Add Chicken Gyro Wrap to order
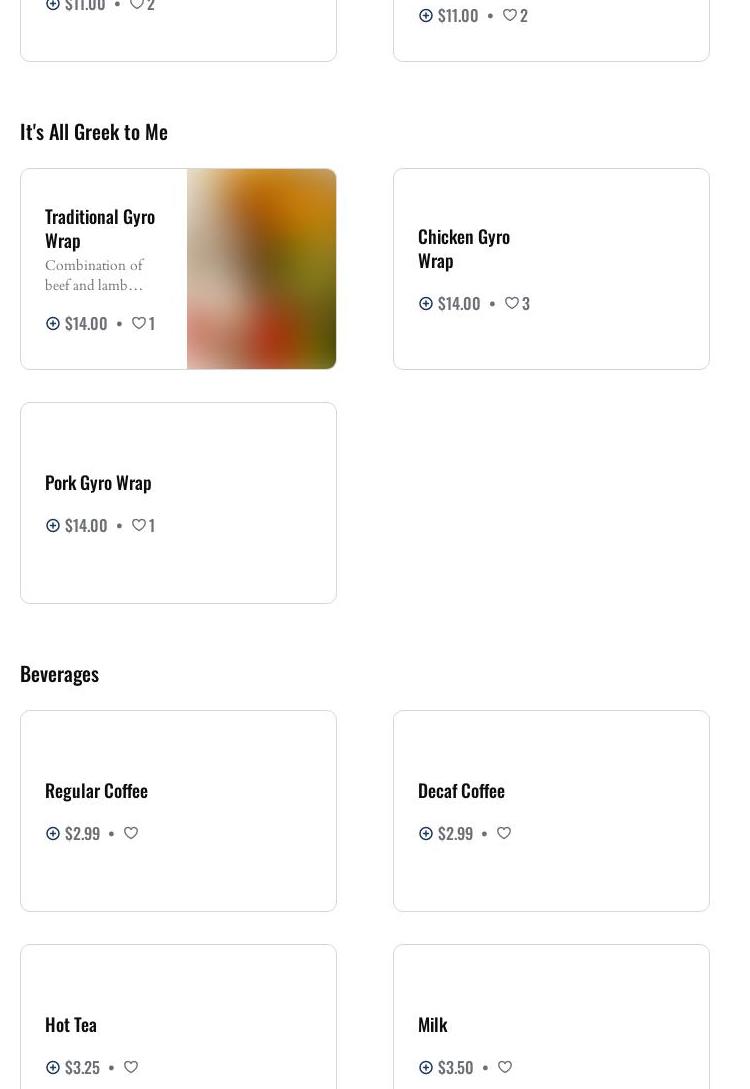Image resolution: width=750 pixels, height=1089 pixels. (x=426, y=303)
